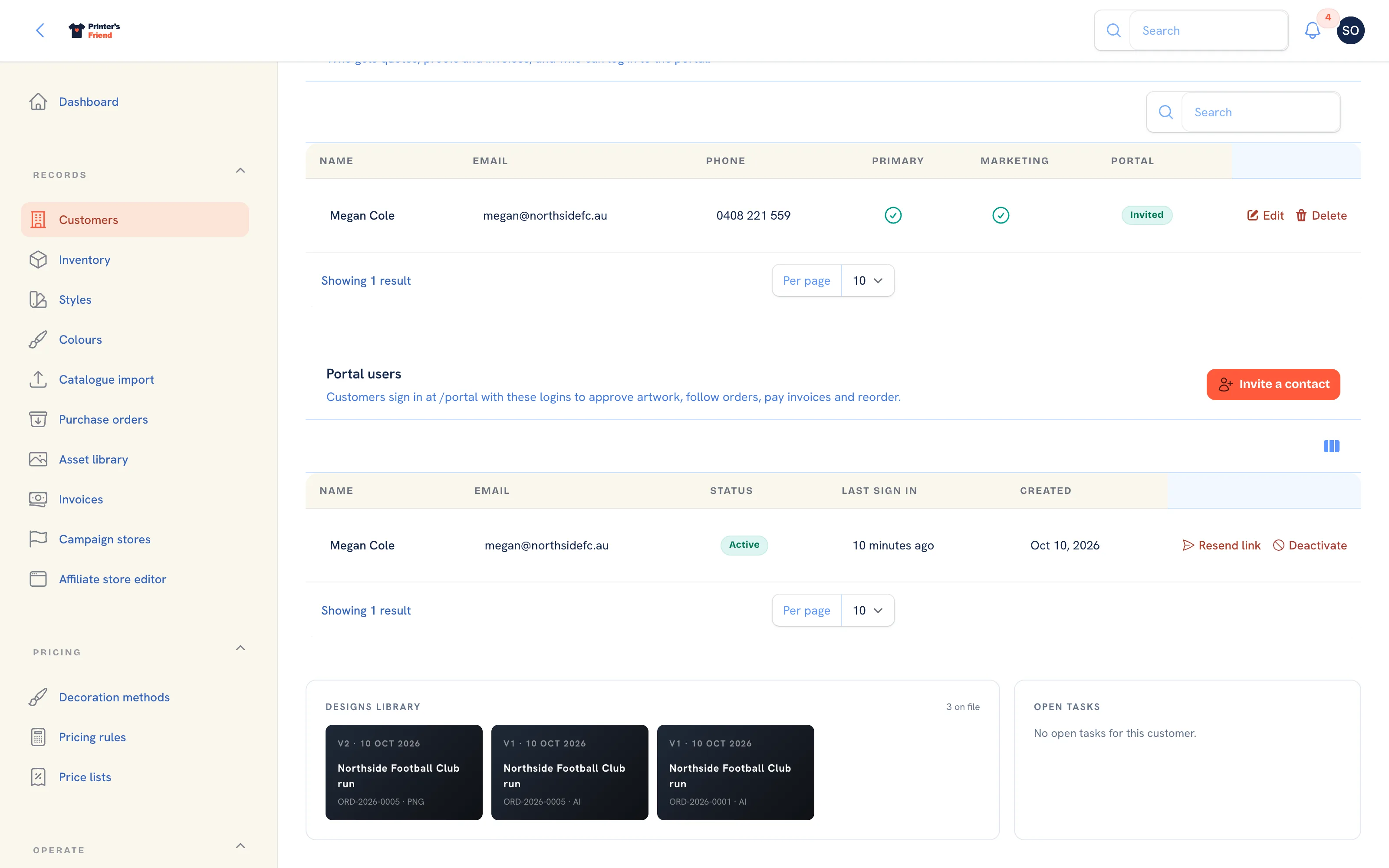The image size is (1389, 868).
Task: Open the Printer's Friend logo home
Action: click(x=94, y=30)
